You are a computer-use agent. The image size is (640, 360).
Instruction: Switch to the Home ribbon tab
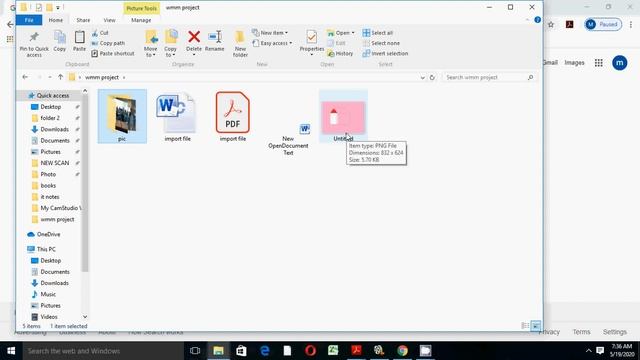[56, 20]
